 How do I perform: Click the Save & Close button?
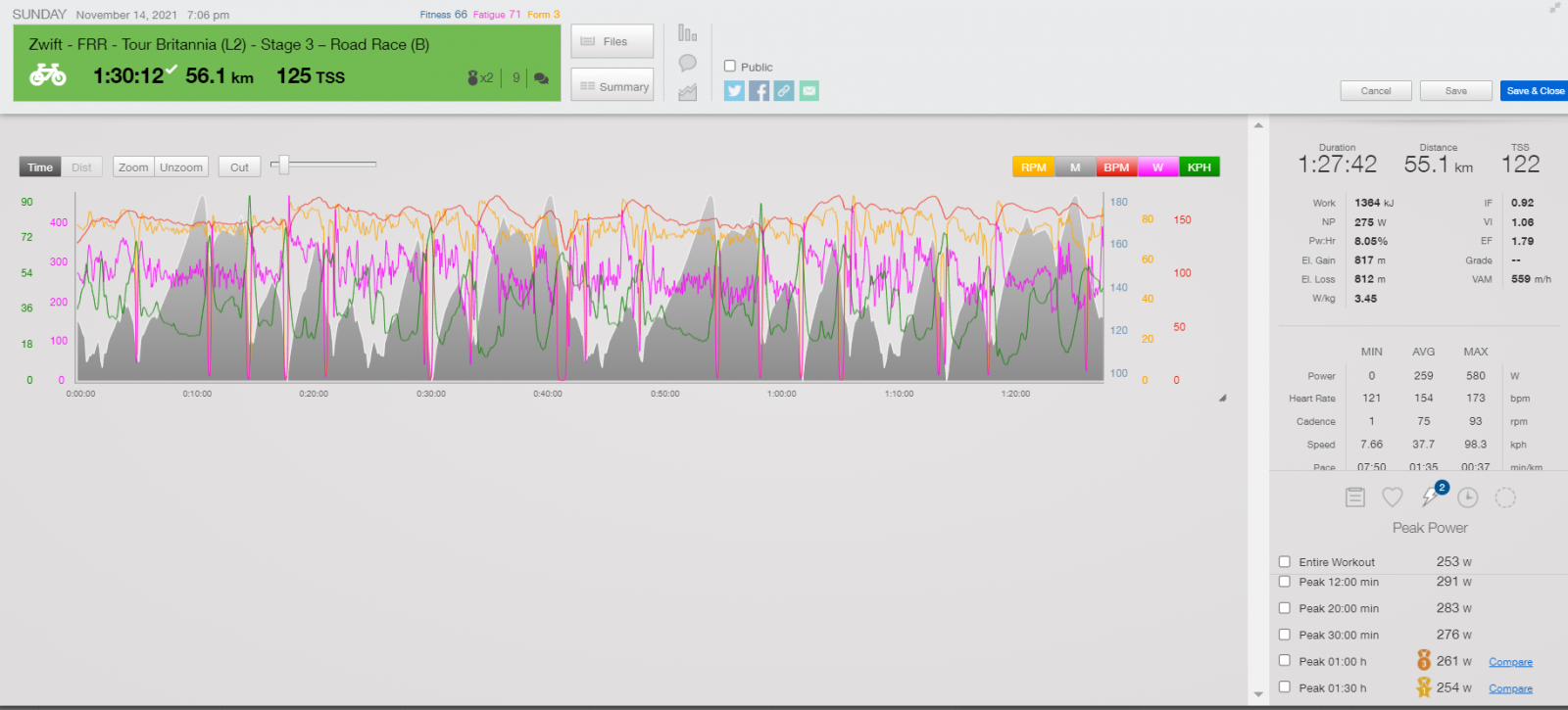[x=1535, y=91]
